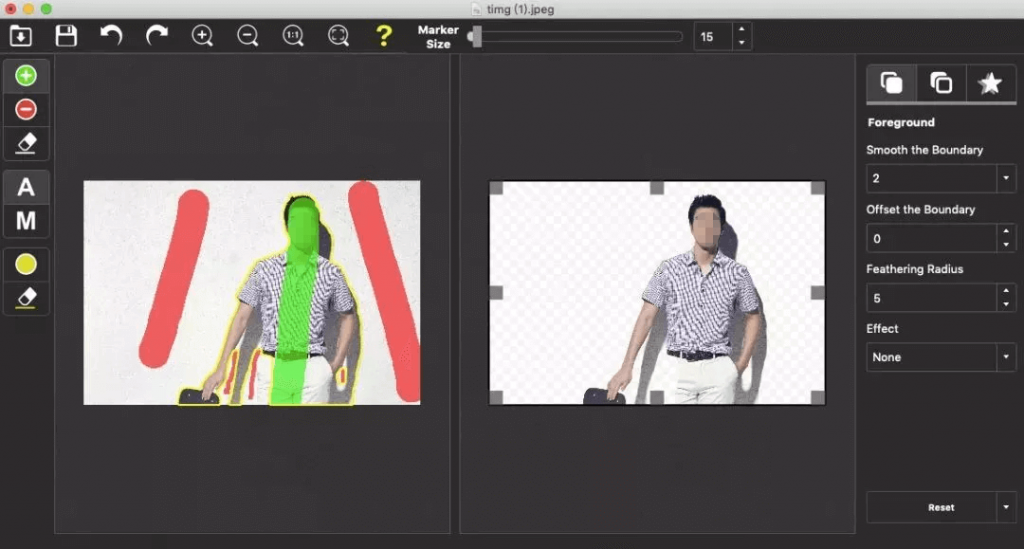Select the green foreground marker tool
Image resolution: width=1024 pixels, height=549 pixels.
click(x=26, y=76)
